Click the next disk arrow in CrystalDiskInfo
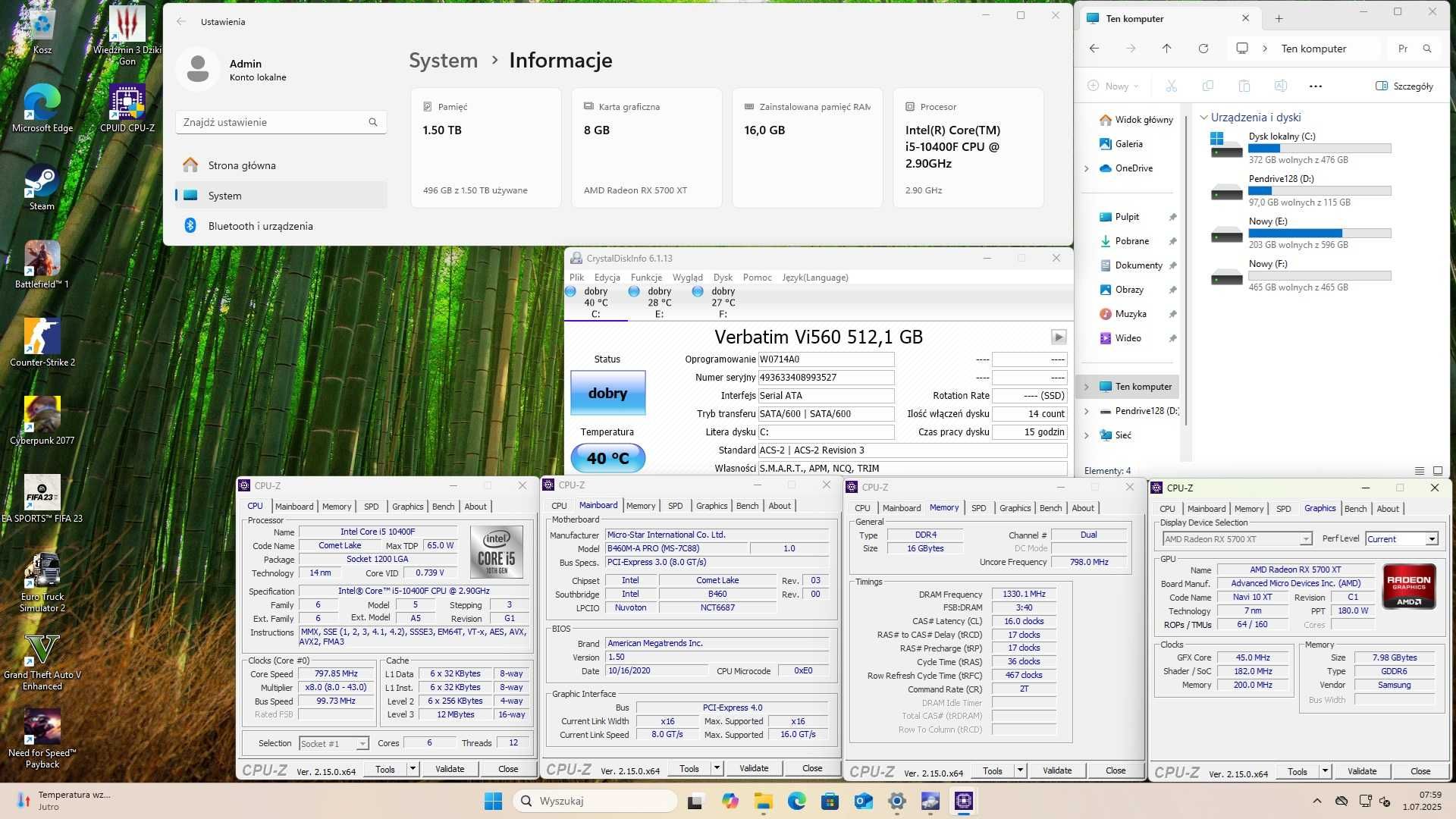This screenshot has height=819, width=1456. pyautogui.click(x=1059, y=337)
